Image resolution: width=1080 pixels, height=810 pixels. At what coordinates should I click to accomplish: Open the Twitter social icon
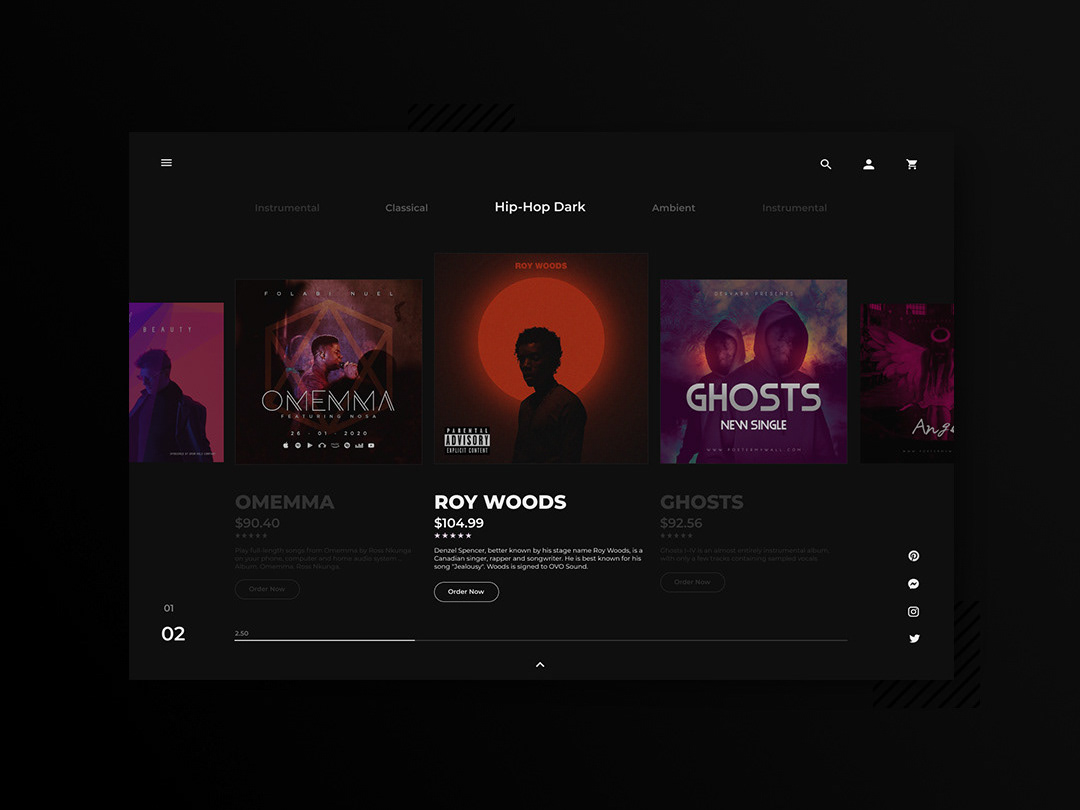coord(914,638)
